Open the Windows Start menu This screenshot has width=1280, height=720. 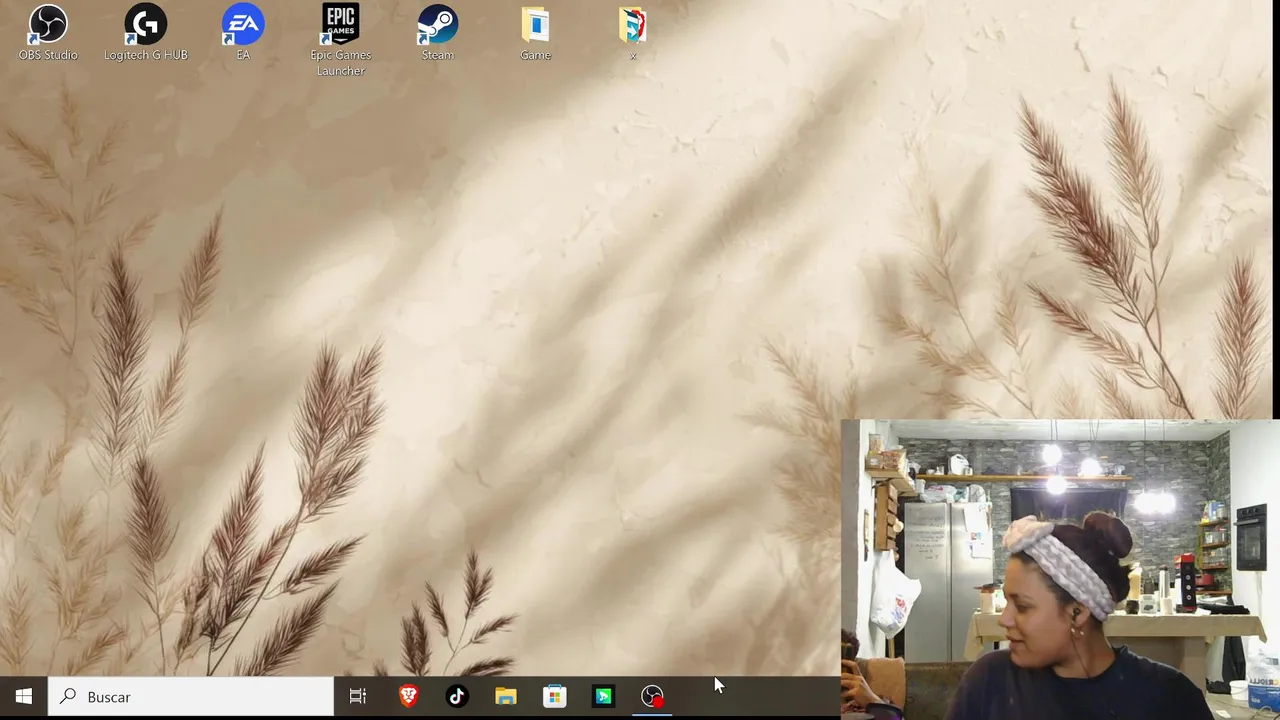[x=24, y=696]
